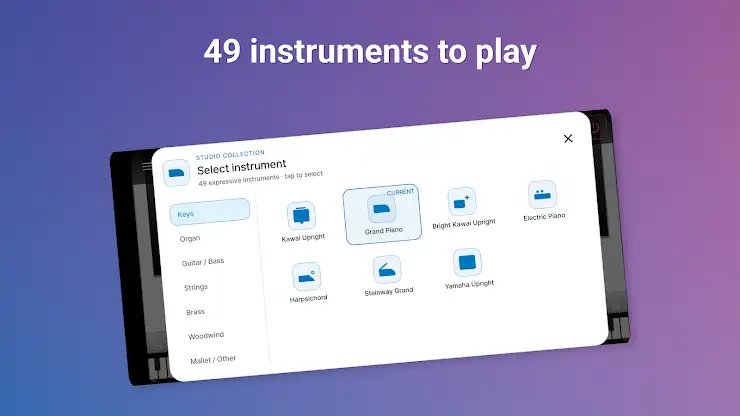
Task: Click the Bright Kawai Upright label
Action: (x=464, y=223)
